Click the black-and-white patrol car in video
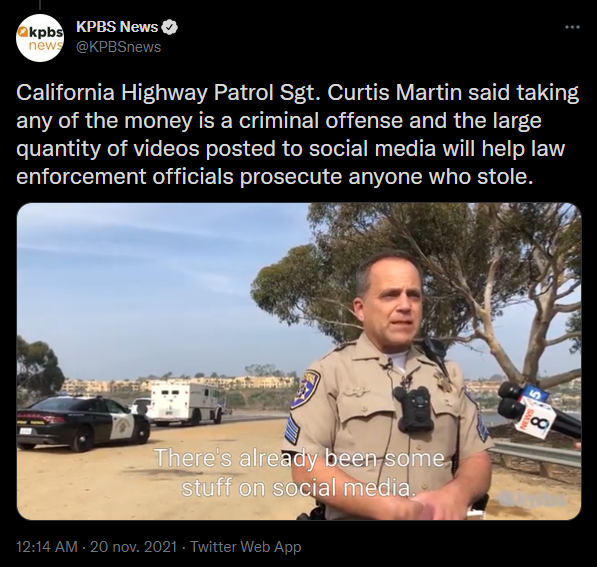597x567 pixels. click(82, 422)
